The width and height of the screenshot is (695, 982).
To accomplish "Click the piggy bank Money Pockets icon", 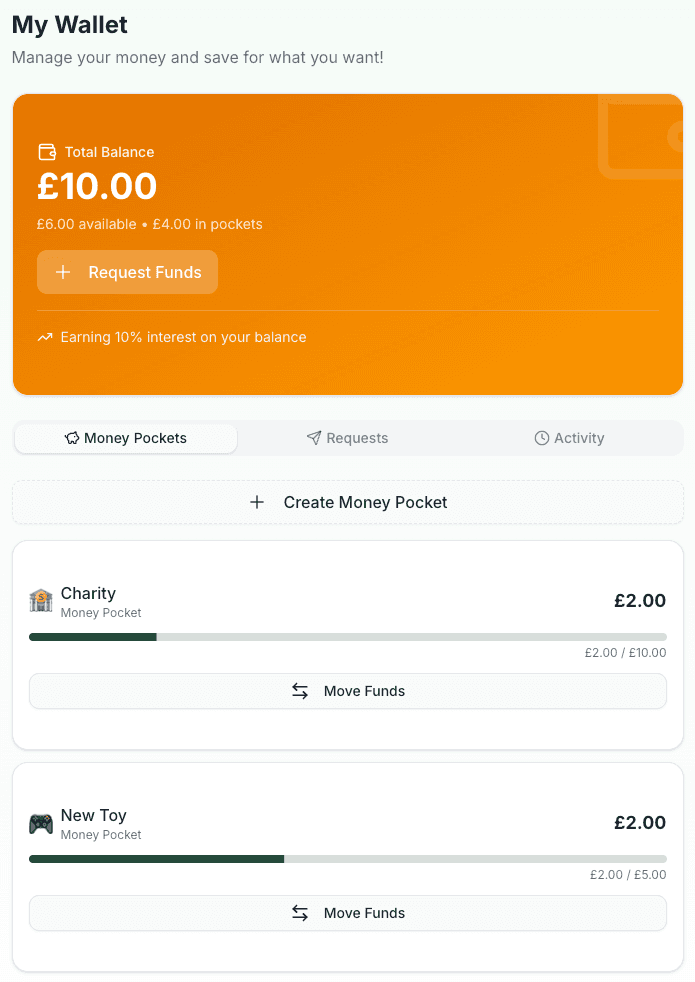I will click(x=72, y=438).
